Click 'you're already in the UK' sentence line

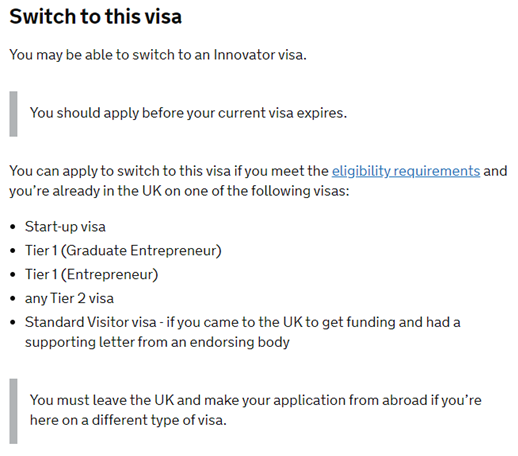click(179, 191)
